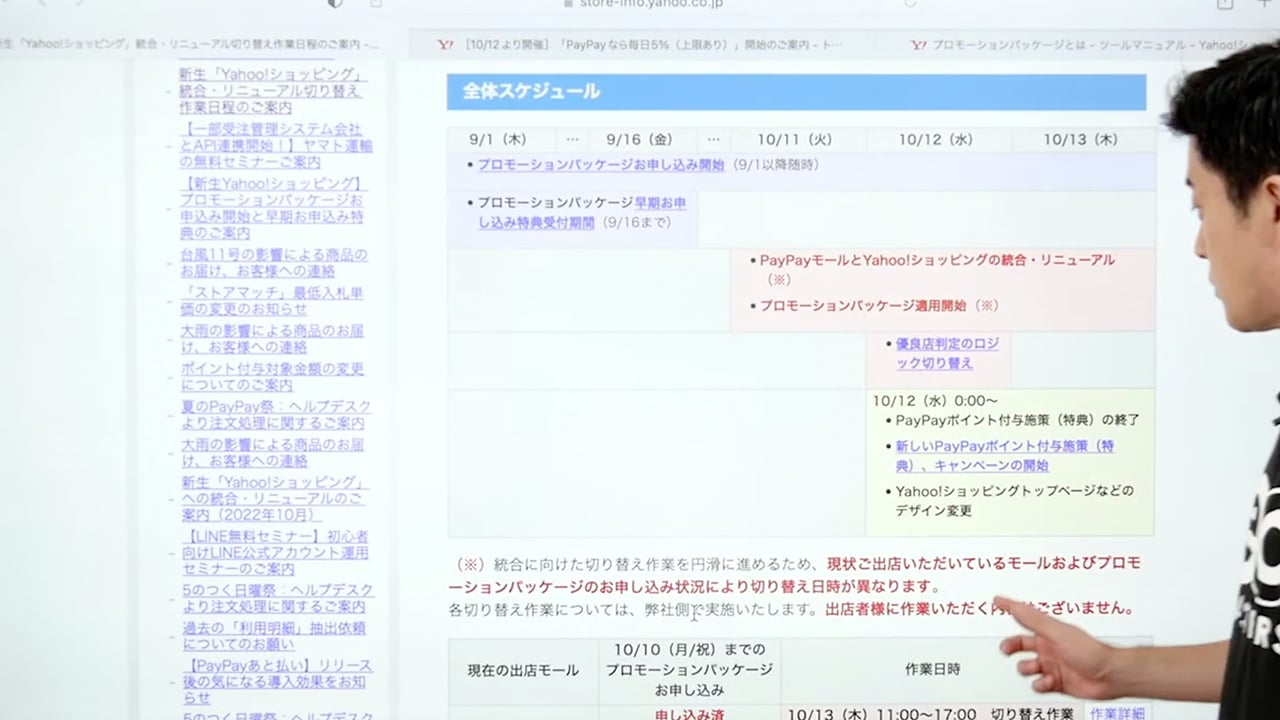Open the 早期お申し込み特典受付期間 link
The height and width of the screenshot is (720, 1280).
click(582, 212)
